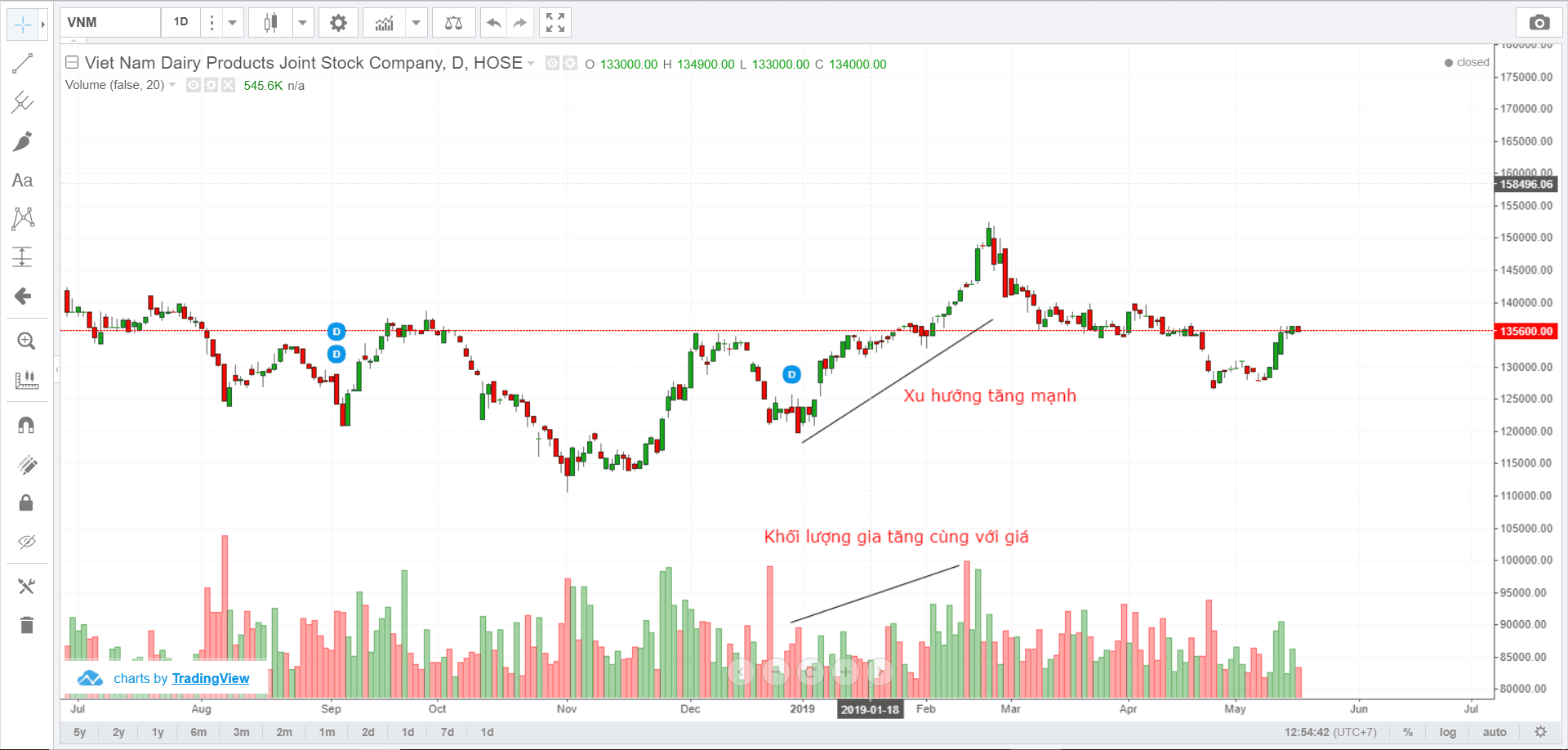Toggle auto scale button

[1494, 732]
